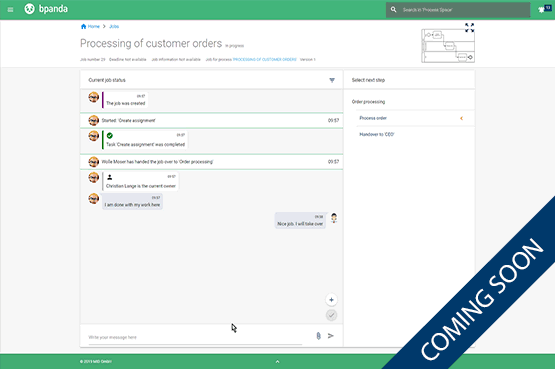Filter the current job status list
Image resolution: width=555 pixels, height=369 pixels.
coord(332,80)
